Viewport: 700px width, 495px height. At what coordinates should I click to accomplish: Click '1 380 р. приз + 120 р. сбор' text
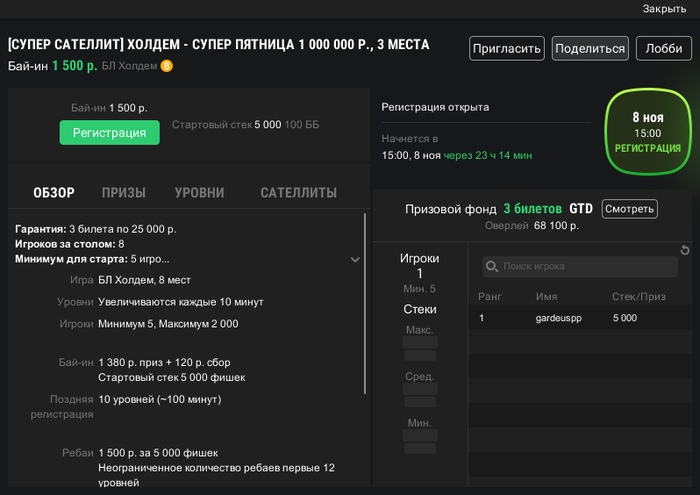pos(164,362)
